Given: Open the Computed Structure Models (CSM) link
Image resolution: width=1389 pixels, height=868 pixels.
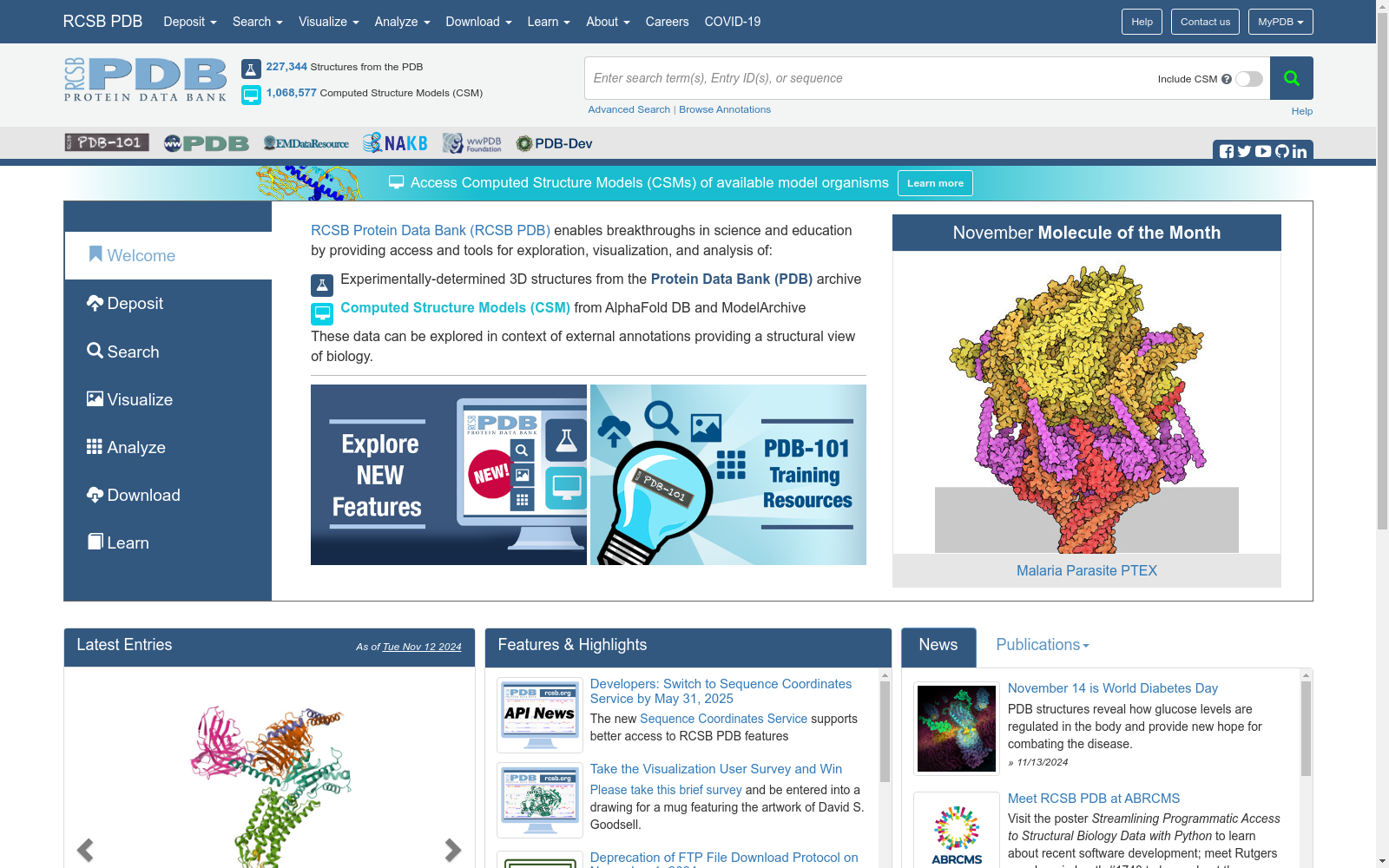Looking at the screenshot, I should tap(455, 307).
